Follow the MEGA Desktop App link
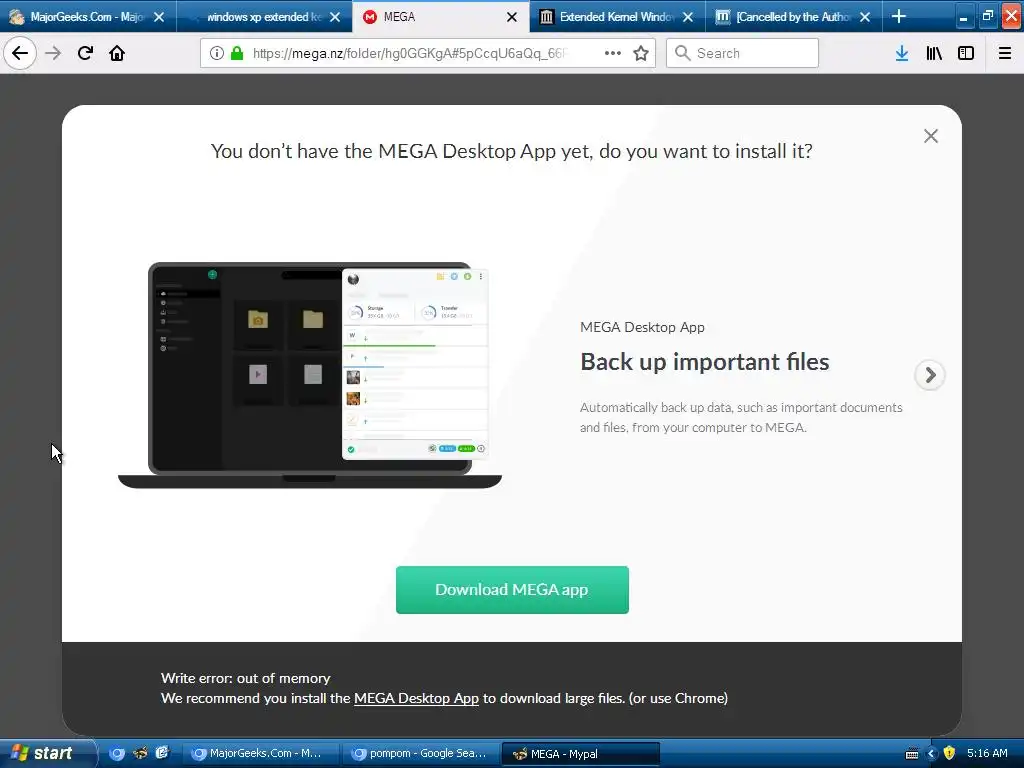 416,698
